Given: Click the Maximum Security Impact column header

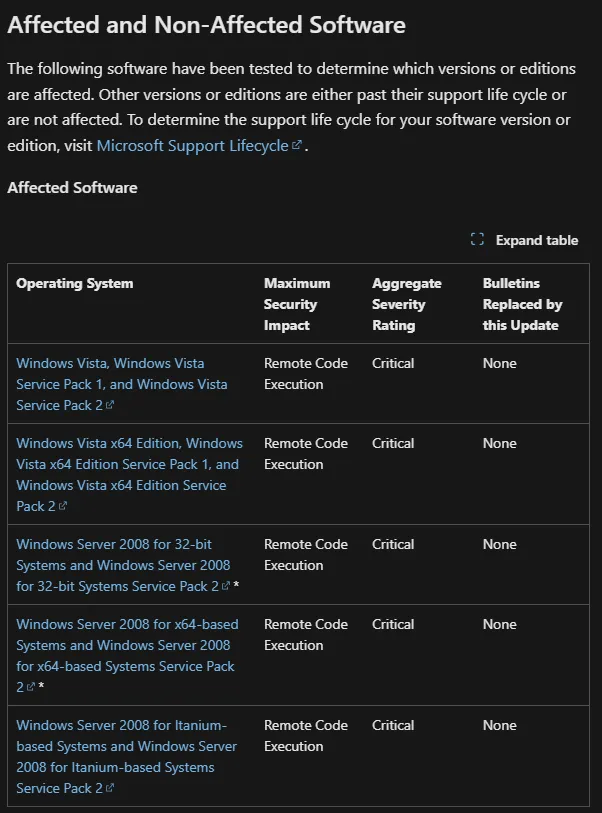Looking at the screenshot, I should [297, 304].
